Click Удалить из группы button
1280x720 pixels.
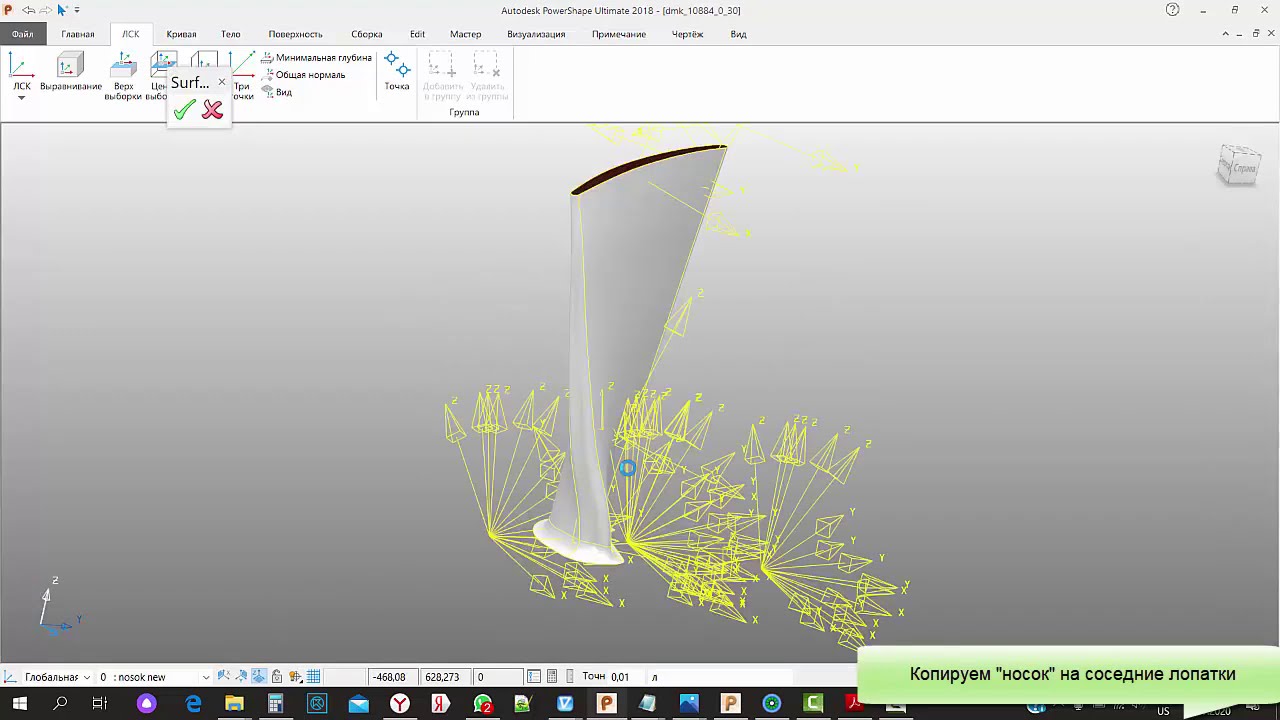pyautogui.click(x=486, y=76)
